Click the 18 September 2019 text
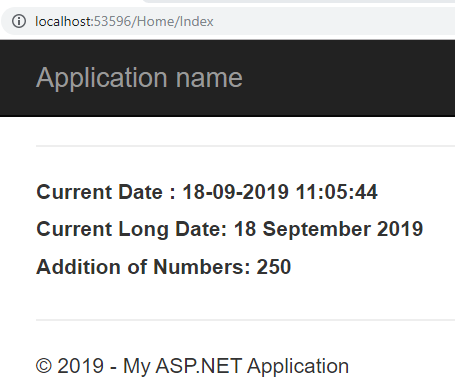The width and height of the screenshot is (455, 389). point(328,229)
